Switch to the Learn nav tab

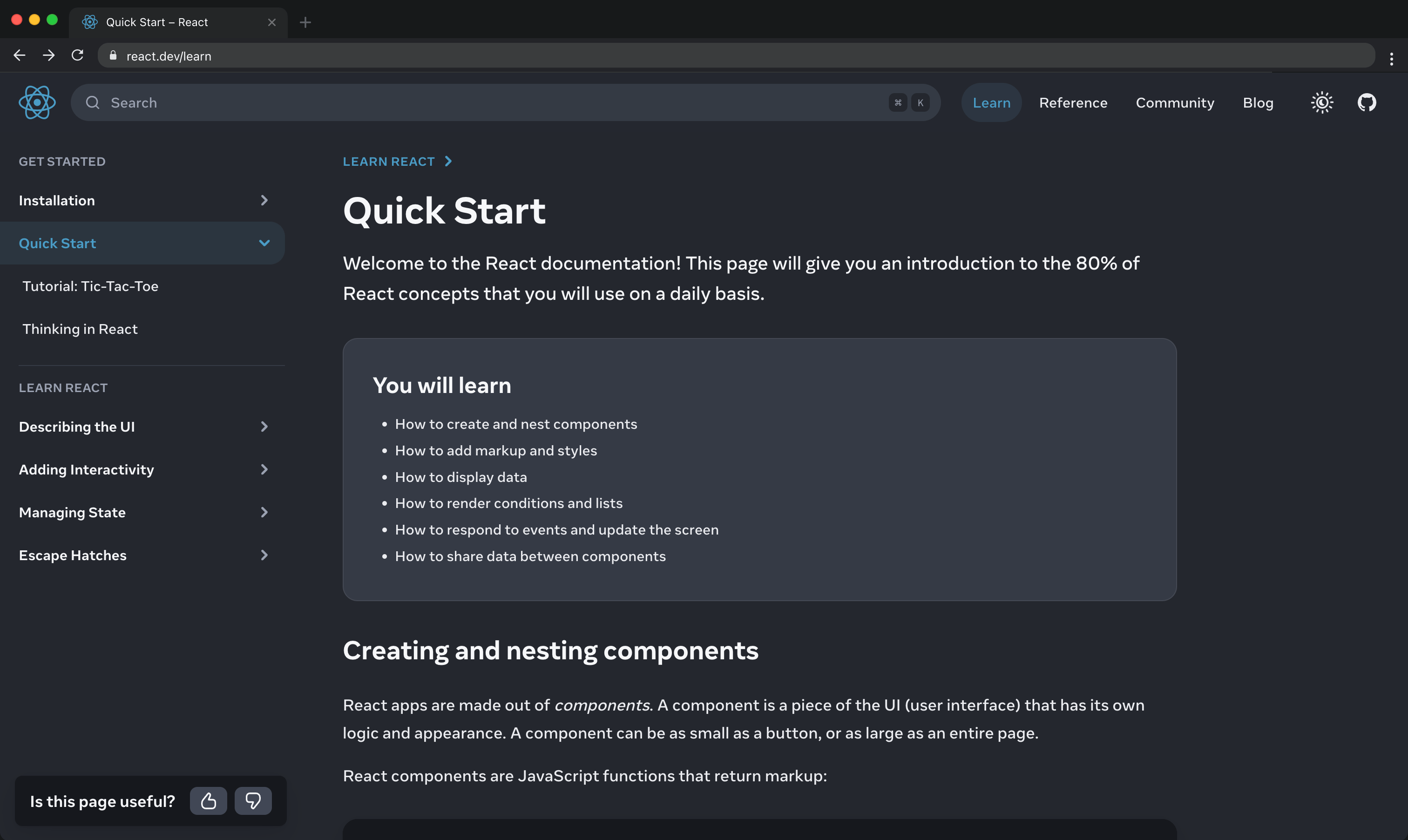[991, 102]
